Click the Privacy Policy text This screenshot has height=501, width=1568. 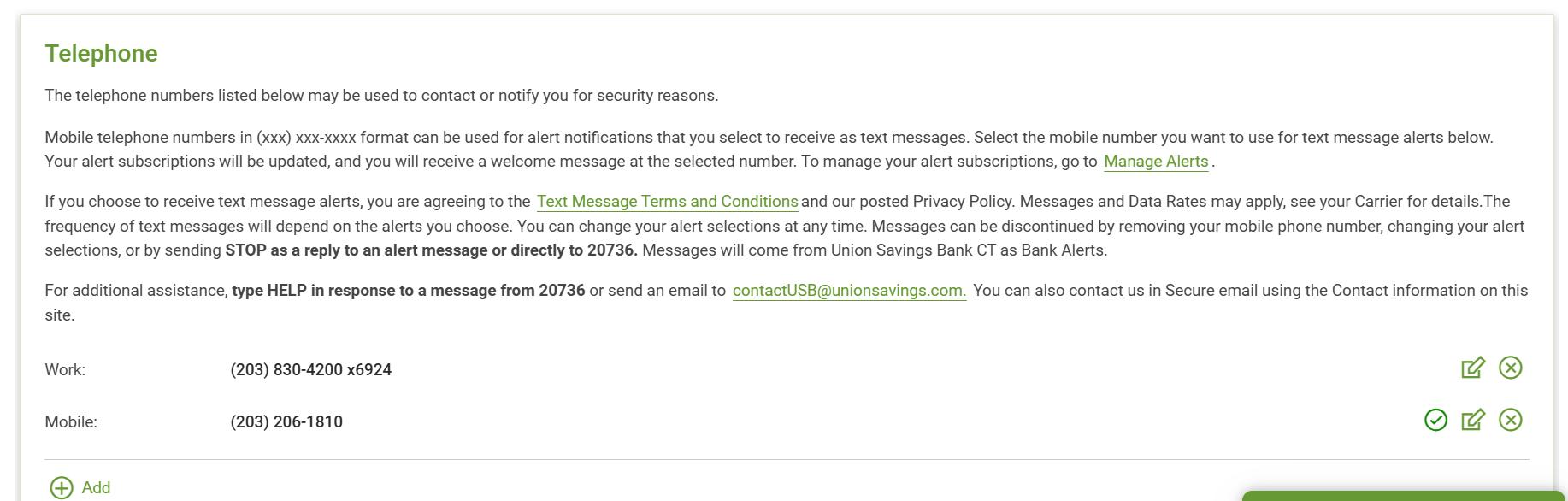(962, 202)
